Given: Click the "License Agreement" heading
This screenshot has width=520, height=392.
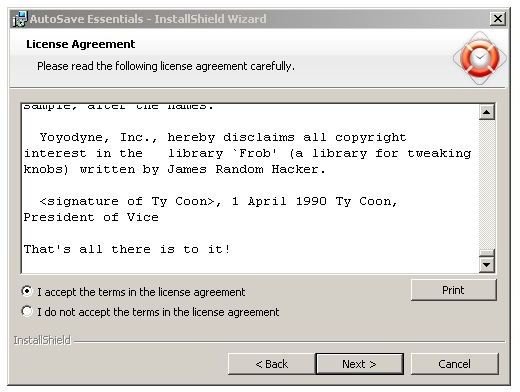Looking at the screenshot, I should (81, 44).
